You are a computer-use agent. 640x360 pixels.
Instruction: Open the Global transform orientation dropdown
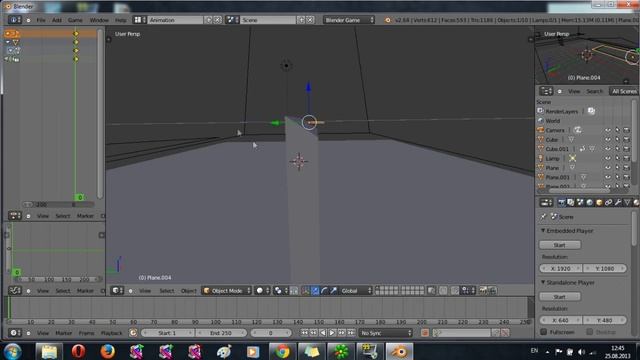[x=356, y=291]
